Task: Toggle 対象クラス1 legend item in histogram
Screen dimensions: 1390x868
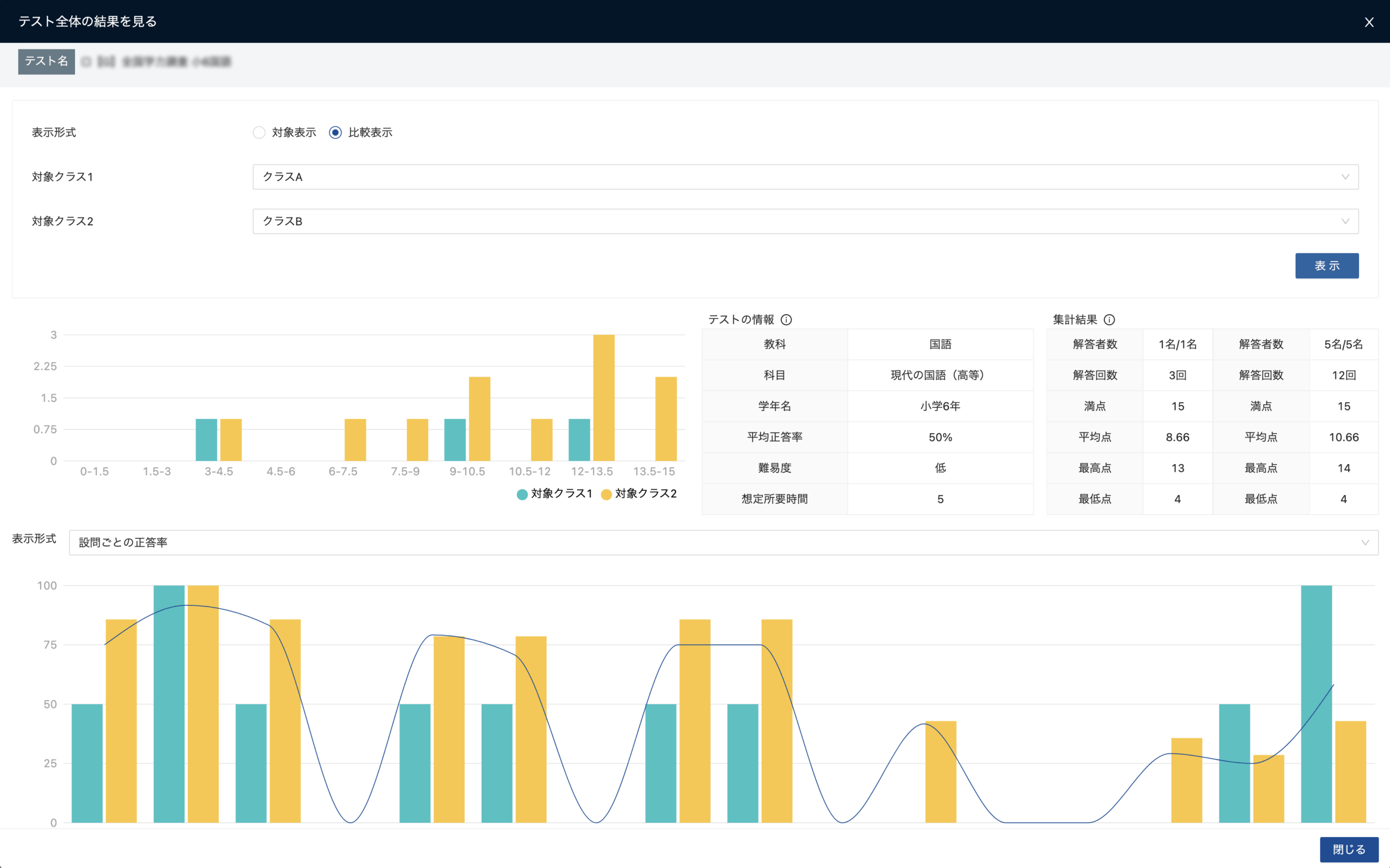Action: click(561, 493)
